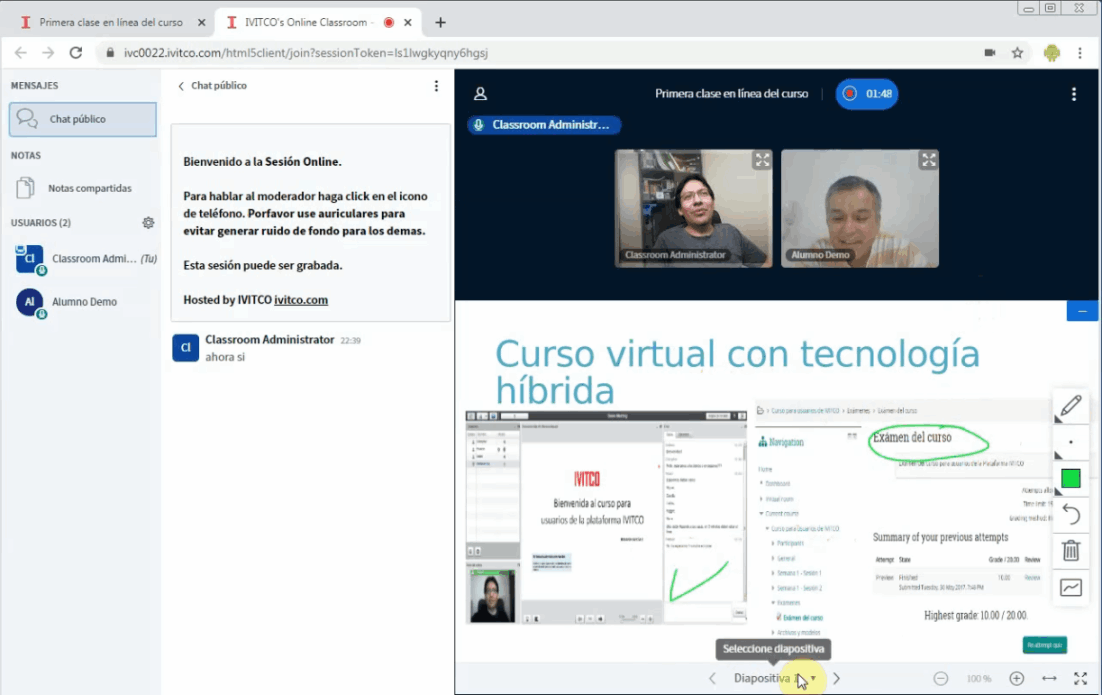Switch to Primera clase en línea tab
Screen dimensions: 1102x695
tap(110, 22)
